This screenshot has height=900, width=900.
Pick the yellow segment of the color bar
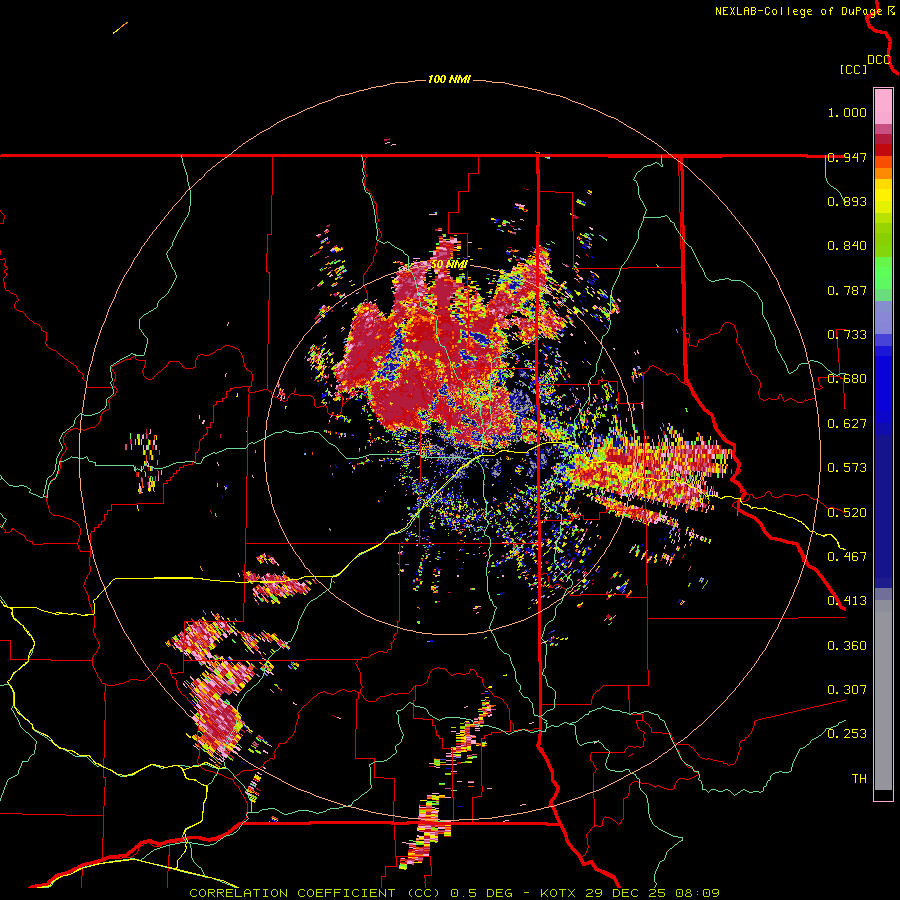tap(883, 197)
